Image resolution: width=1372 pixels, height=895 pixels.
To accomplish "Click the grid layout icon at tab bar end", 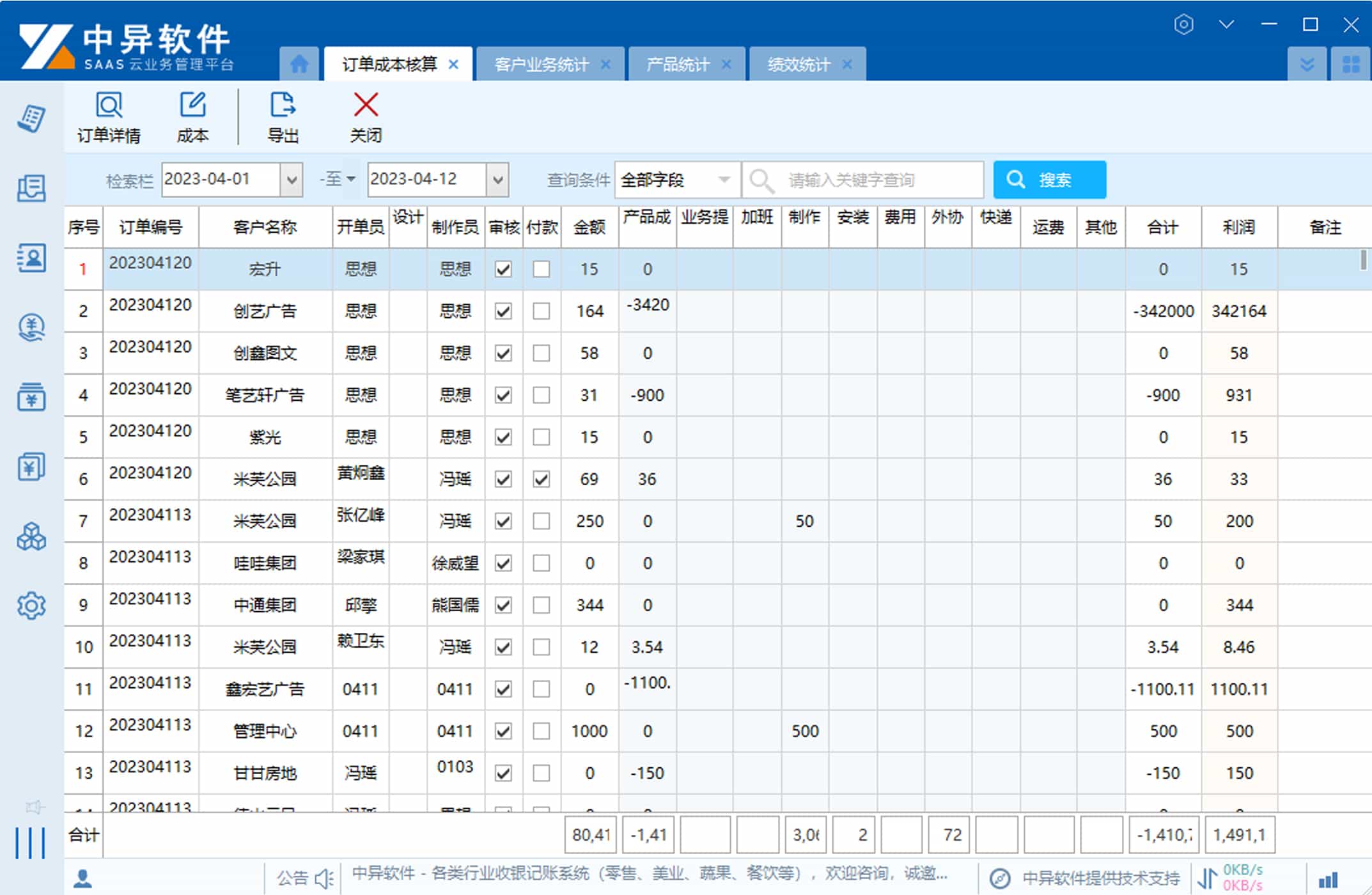I will click(x=1351, y=64).
